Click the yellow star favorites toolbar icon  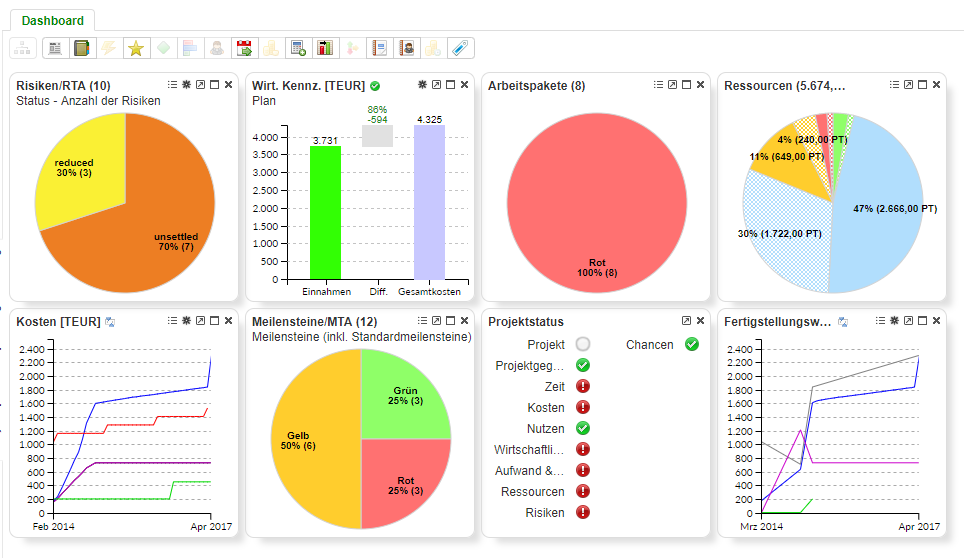coord(136,48)
